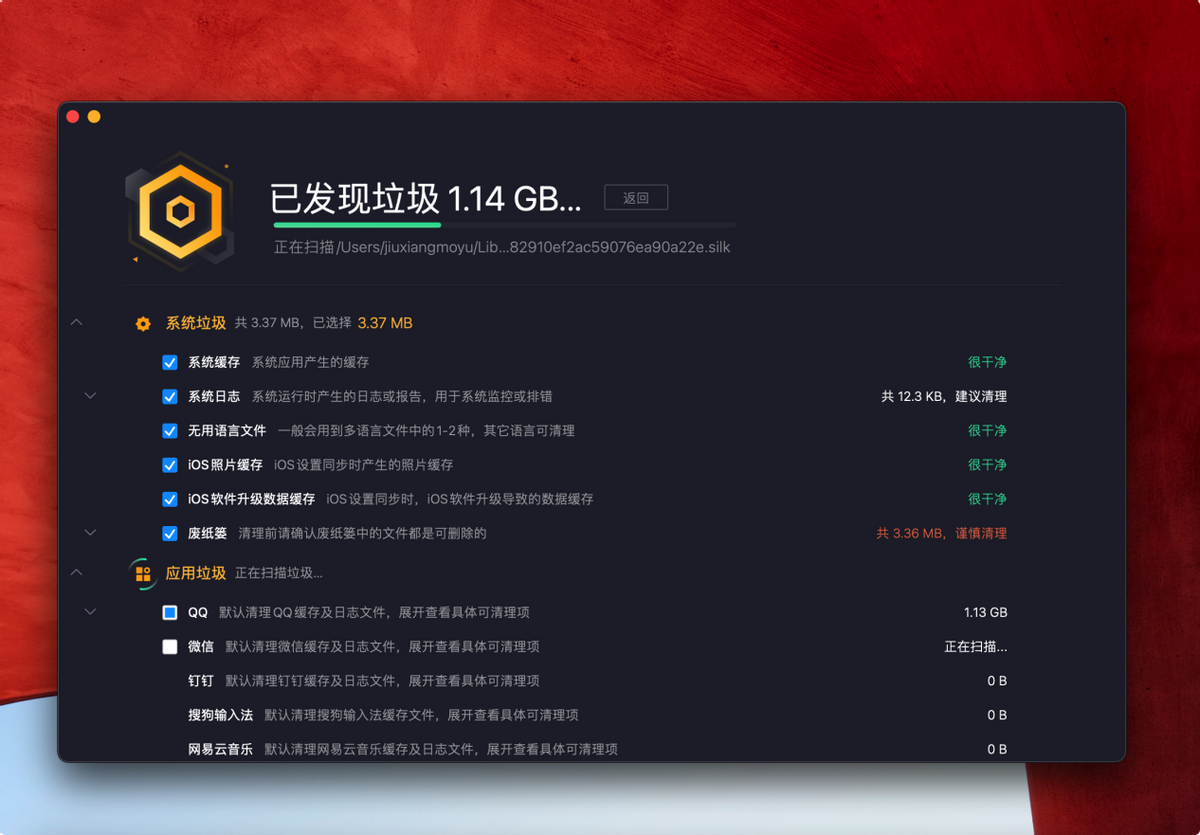1200x835 pixels.
Task: Click the 1.13 GB size in QQ row
Action: 986,612
